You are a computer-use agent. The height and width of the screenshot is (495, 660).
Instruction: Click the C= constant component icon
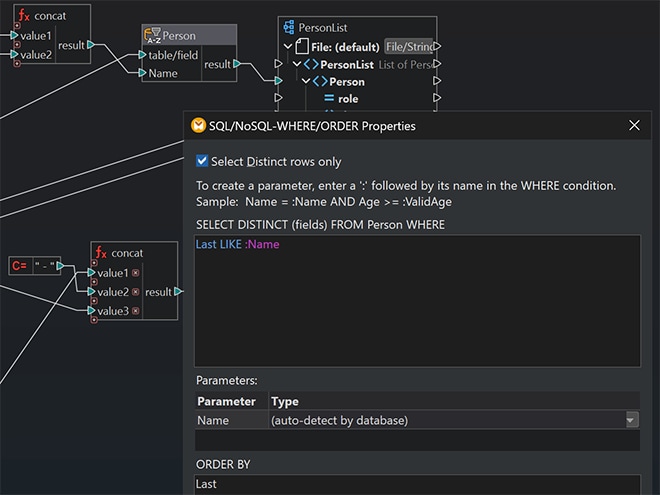(x=20, y=266)
